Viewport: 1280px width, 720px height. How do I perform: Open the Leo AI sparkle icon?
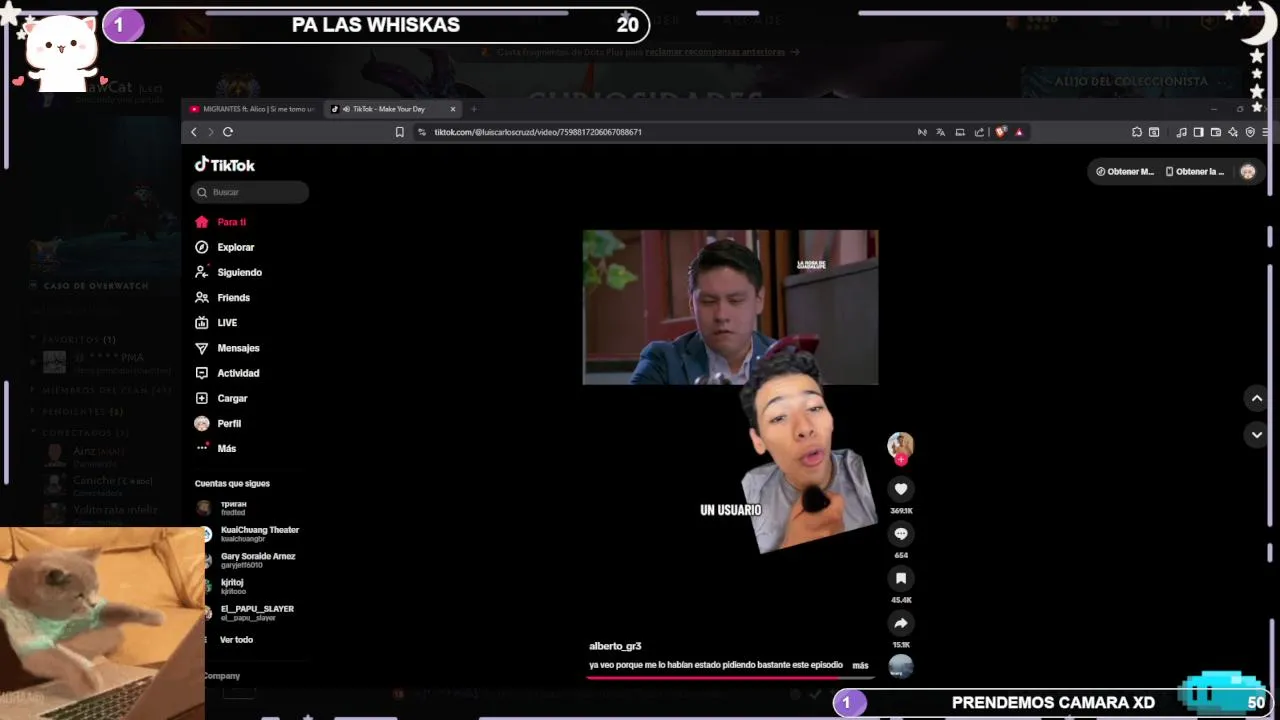1233,132
